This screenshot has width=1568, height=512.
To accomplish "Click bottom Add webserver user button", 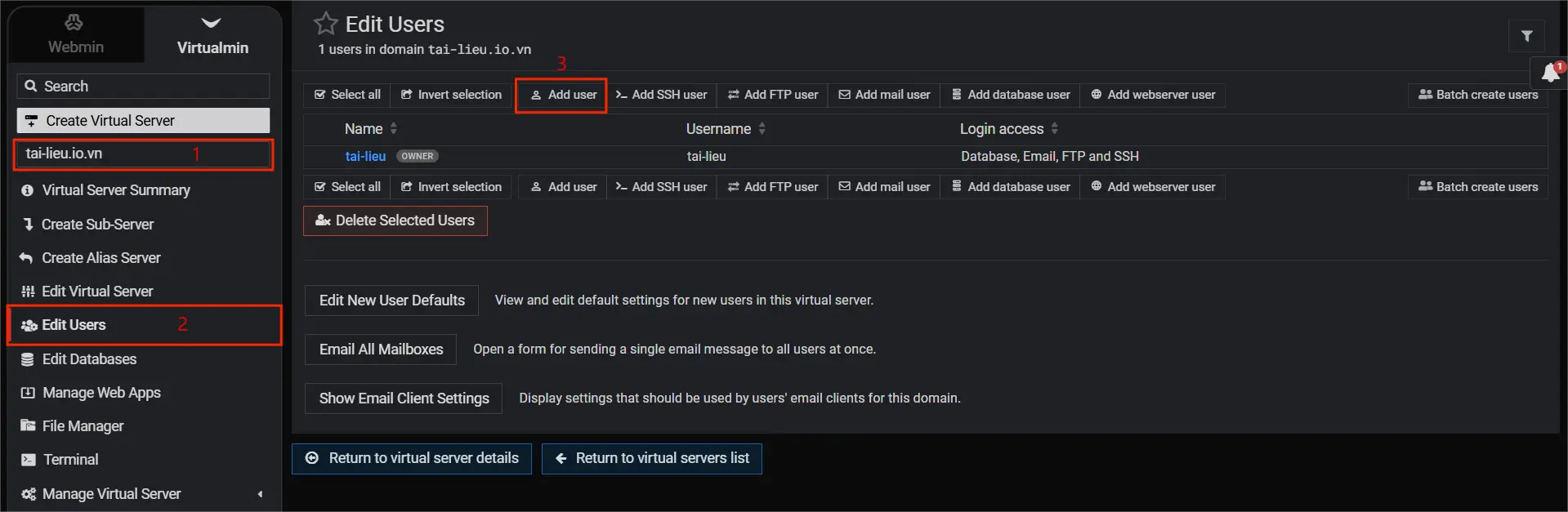I will click(1153, 187).
